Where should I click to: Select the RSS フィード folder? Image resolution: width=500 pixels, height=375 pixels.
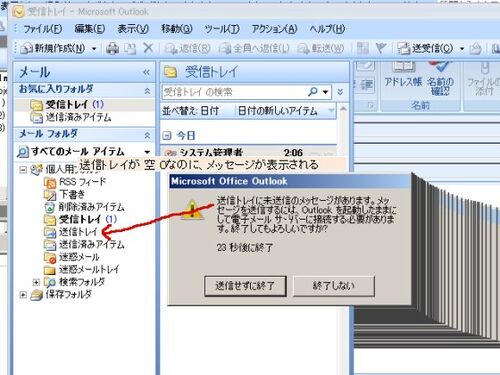[x=82, y=182]
